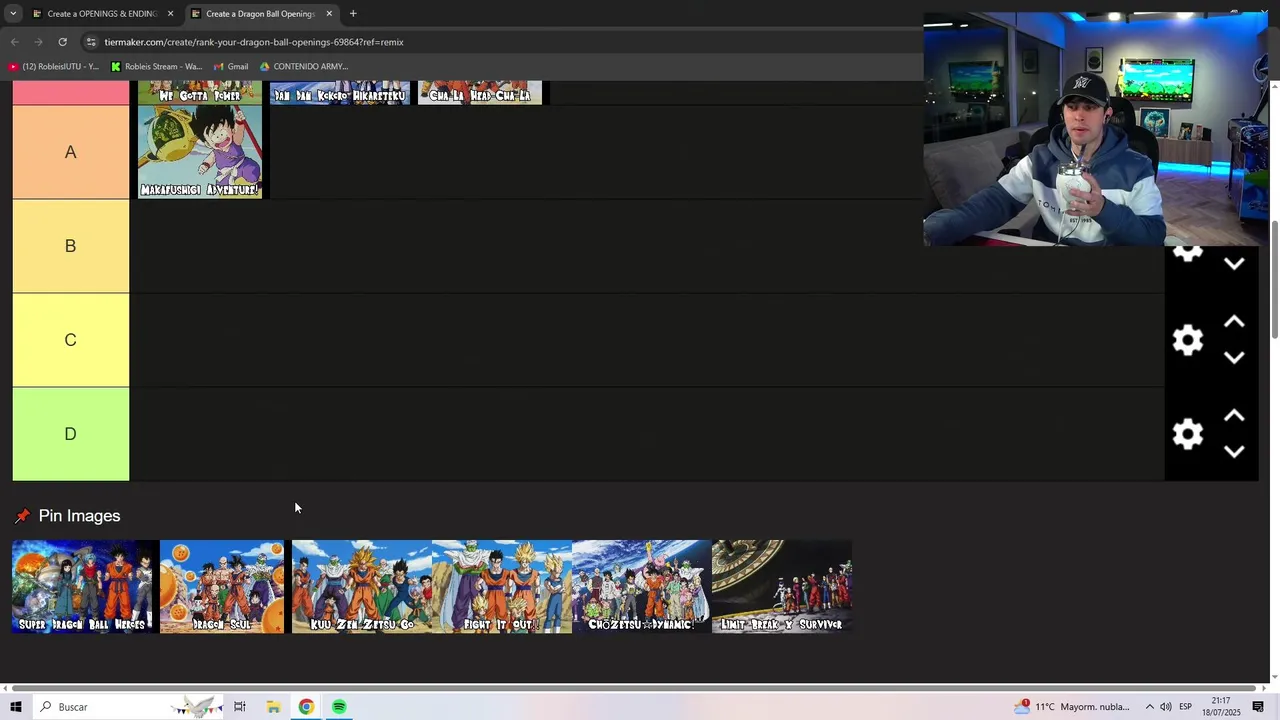Click the page vertical scrollbar
This screenshot has width=1280, height=720.
pyautogui.click(x=1274, y=280)
